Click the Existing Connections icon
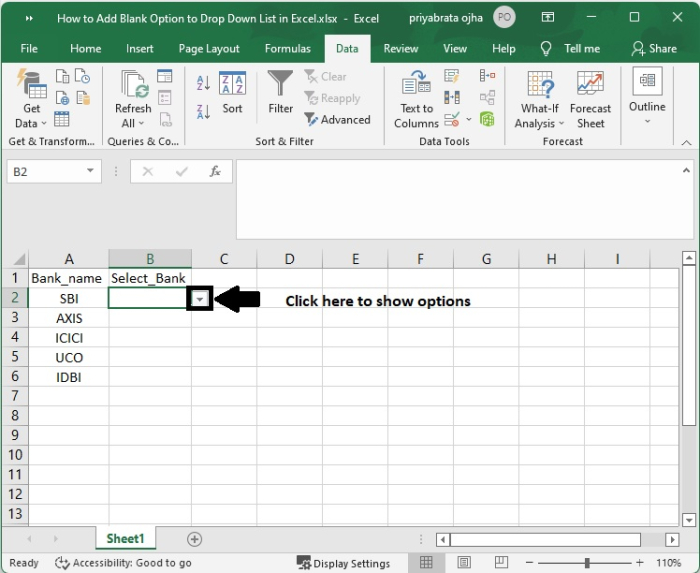The height and width of the screenshot is (573, 700). click(x=83, y=98)
